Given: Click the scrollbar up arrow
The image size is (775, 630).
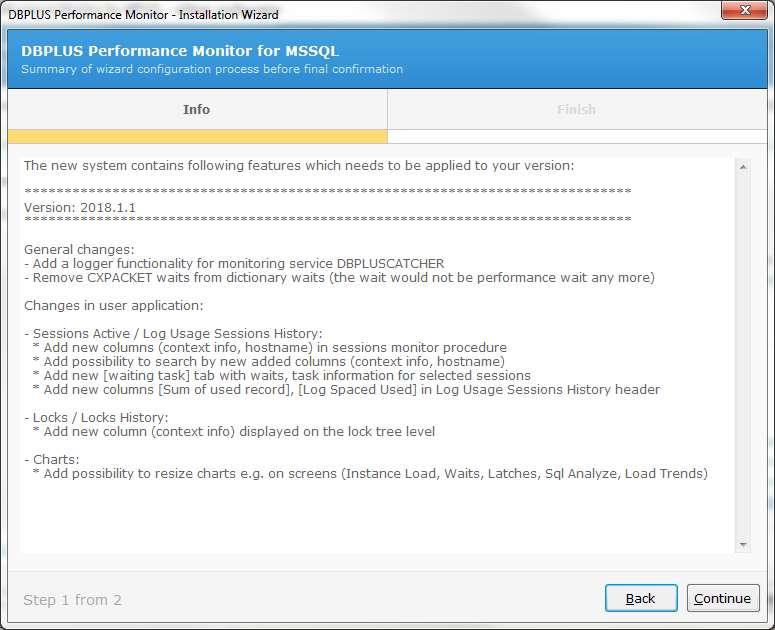Looking at the screenshot, I should click(x=742, y=167).
